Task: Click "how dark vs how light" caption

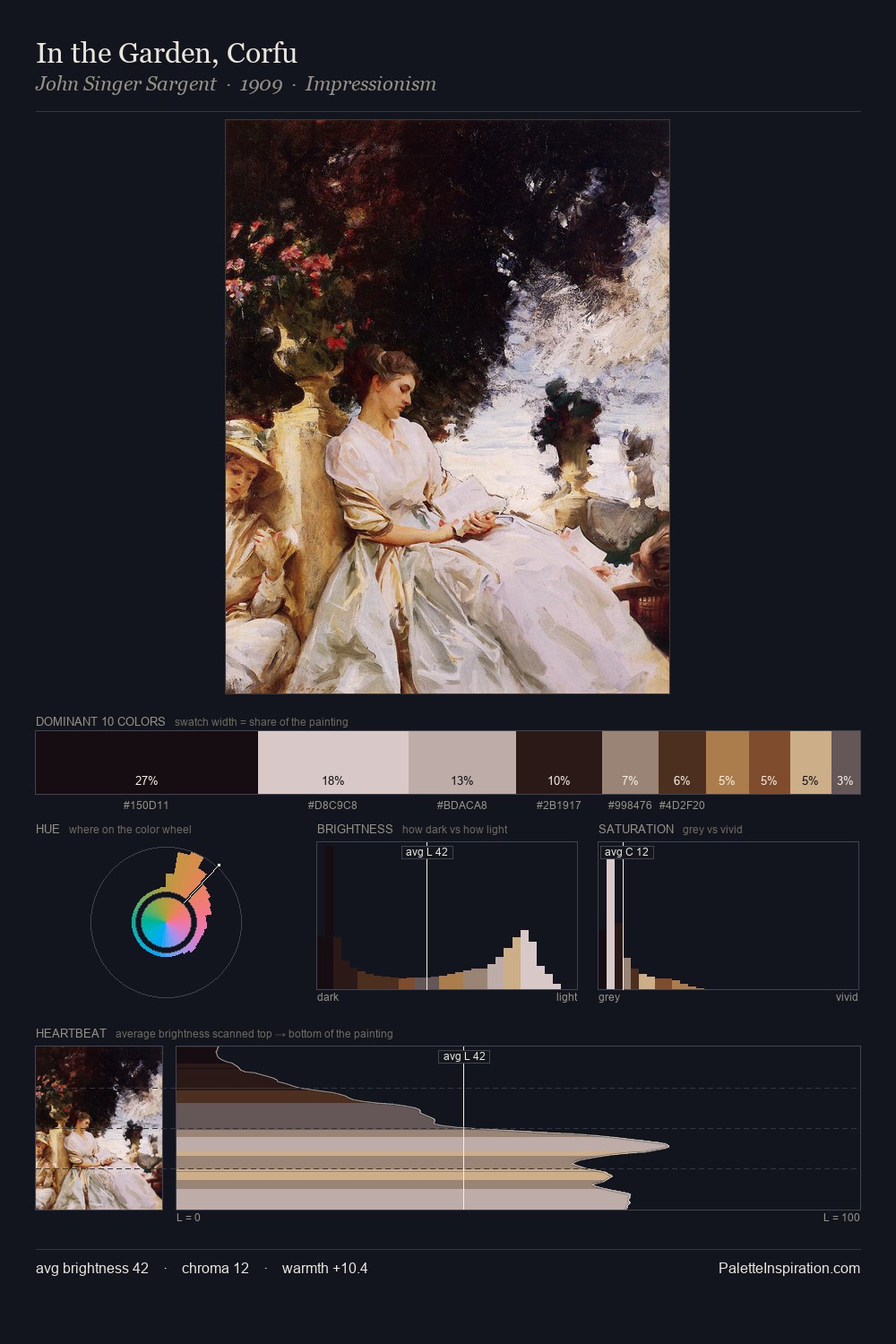Action: click(455, 830)
